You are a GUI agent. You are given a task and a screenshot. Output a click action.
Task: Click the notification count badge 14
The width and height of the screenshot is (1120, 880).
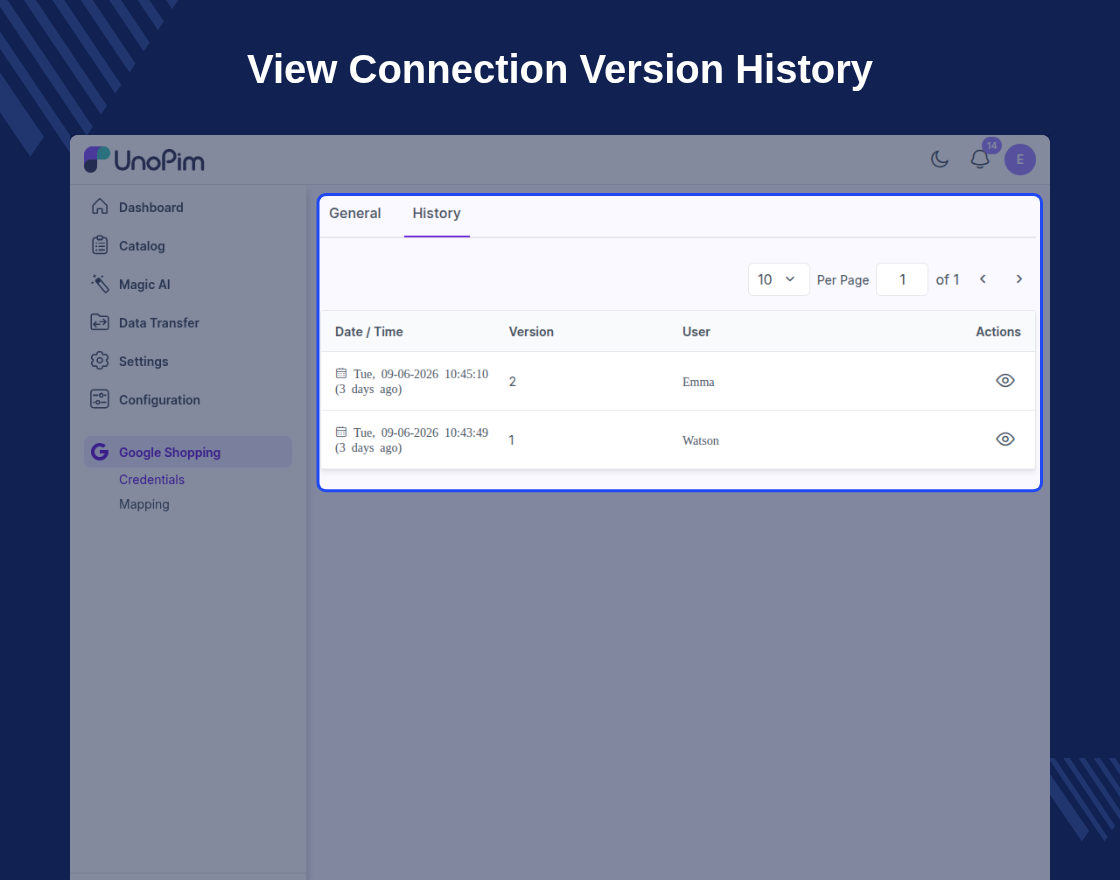[x=991, y=146]
